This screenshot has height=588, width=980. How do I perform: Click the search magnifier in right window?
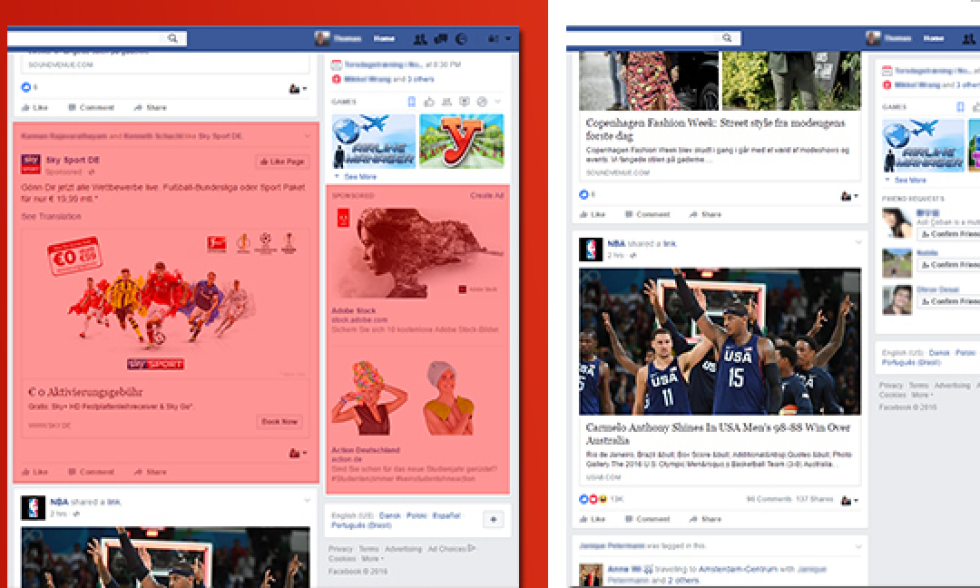[727, 38]
